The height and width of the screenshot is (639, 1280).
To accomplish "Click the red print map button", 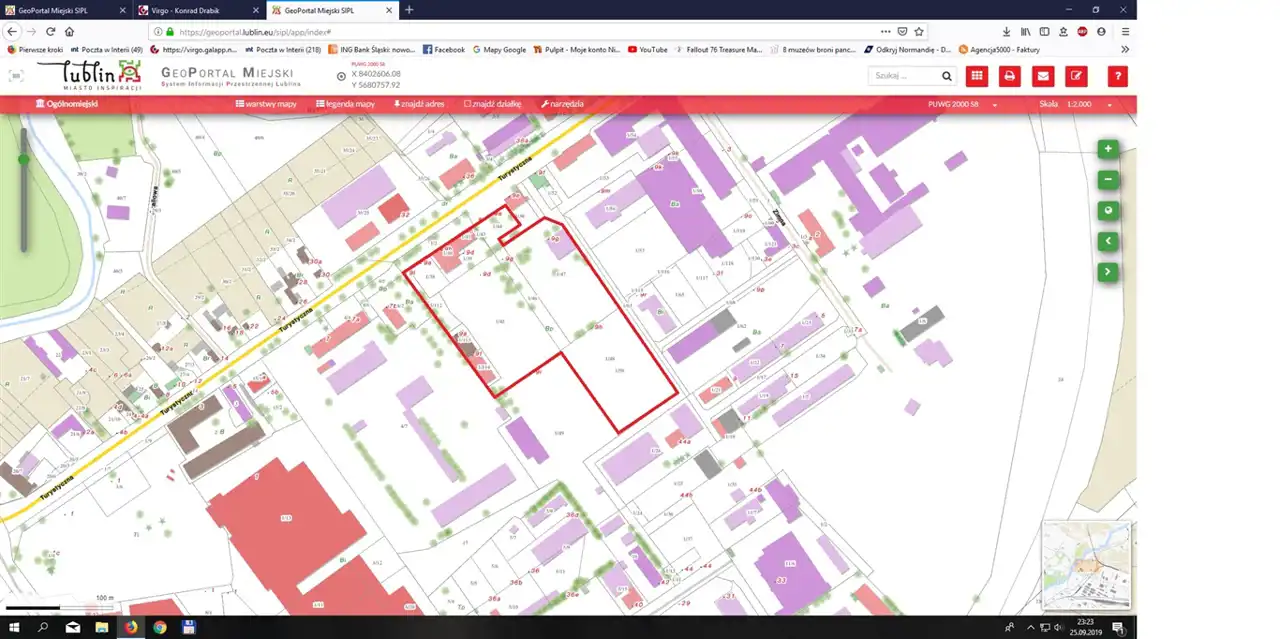I will pyautogui.click(x=1010, y=76).
